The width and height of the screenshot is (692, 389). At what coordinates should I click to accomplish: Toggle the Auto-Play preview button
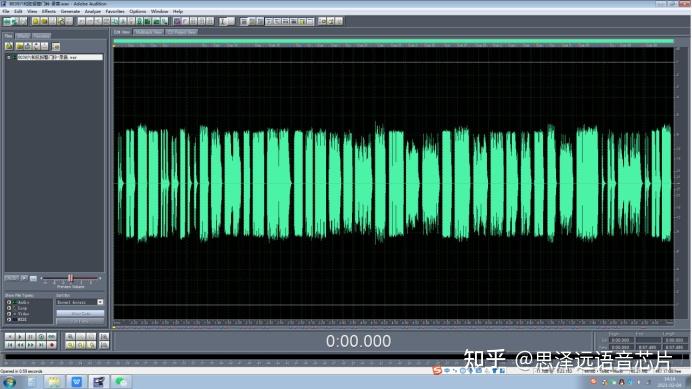(x=11, y=278)
